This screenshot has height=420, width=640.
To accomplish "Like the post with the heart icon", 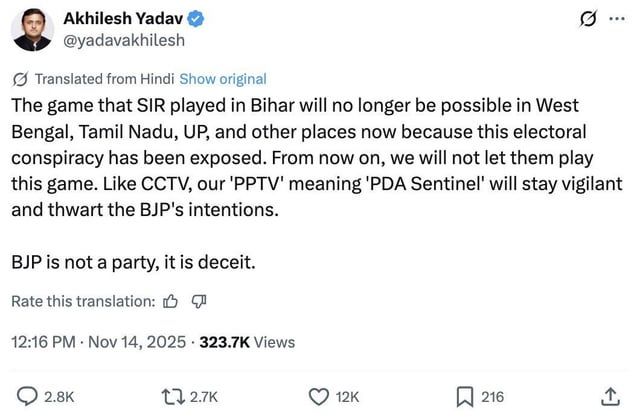I will click(319, 397).
